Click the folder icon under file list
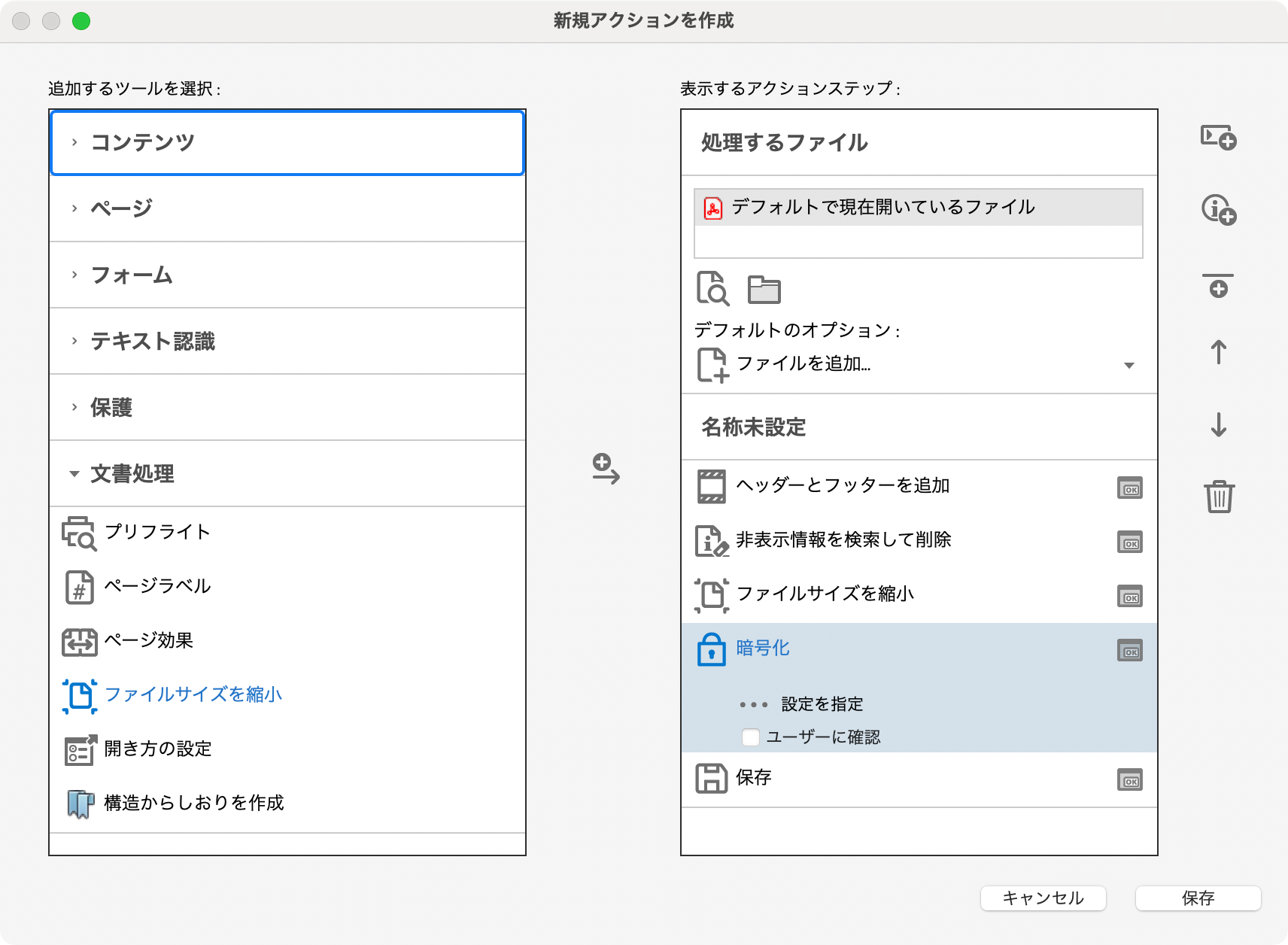 click(764, 290)
